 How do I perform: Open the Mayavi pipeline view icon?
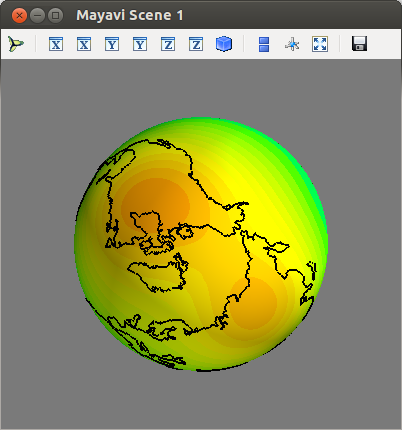pos(16,44)
